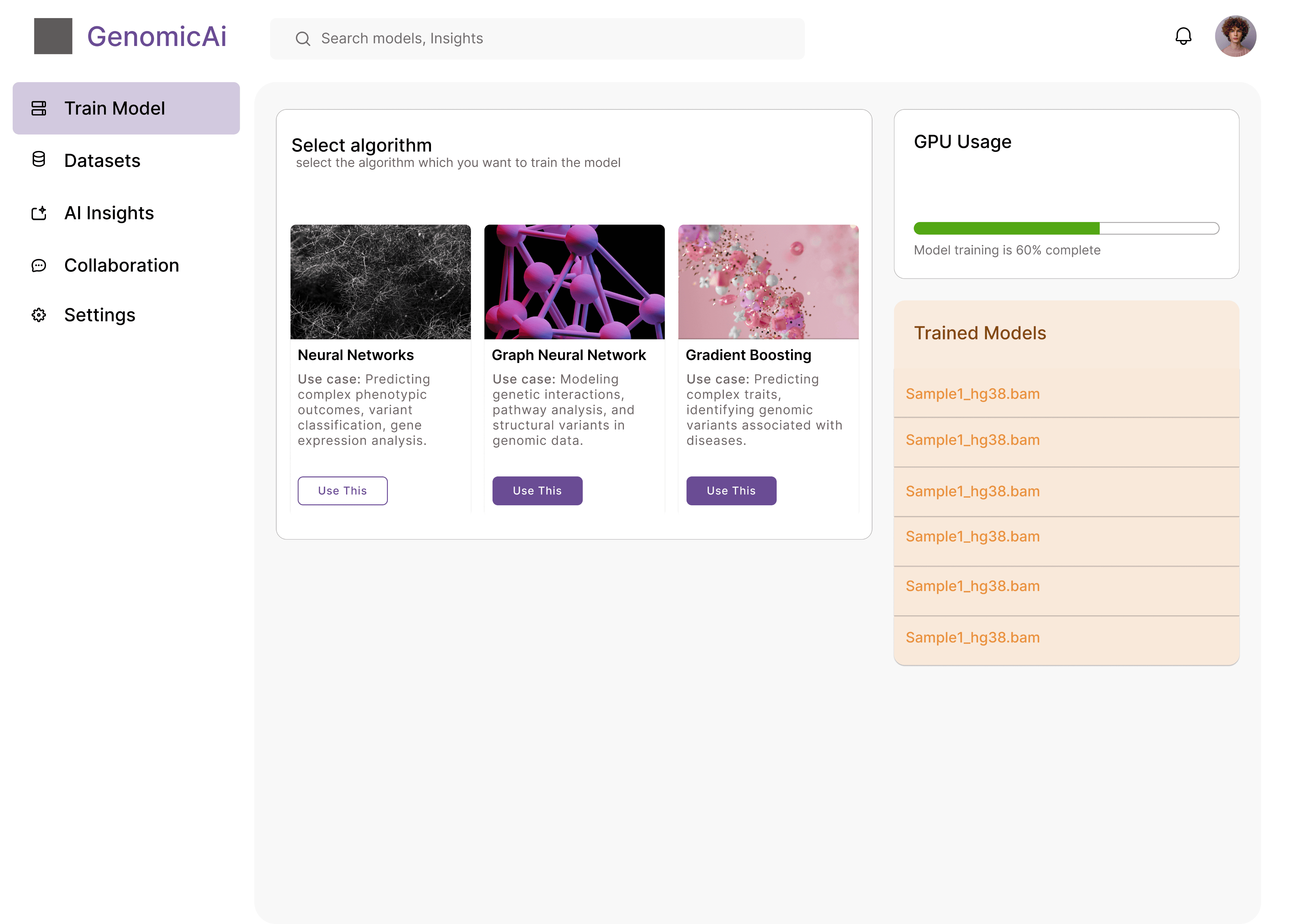Focus the Search models, Insights field
The image size is (1299, 924).
click(546, 39)
